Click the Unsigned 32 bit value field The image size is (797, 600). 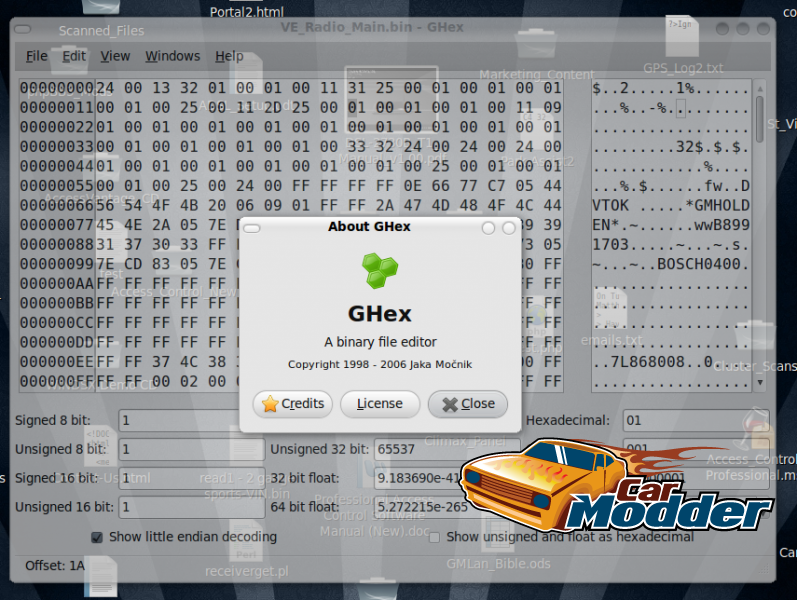tap(447, 449)
